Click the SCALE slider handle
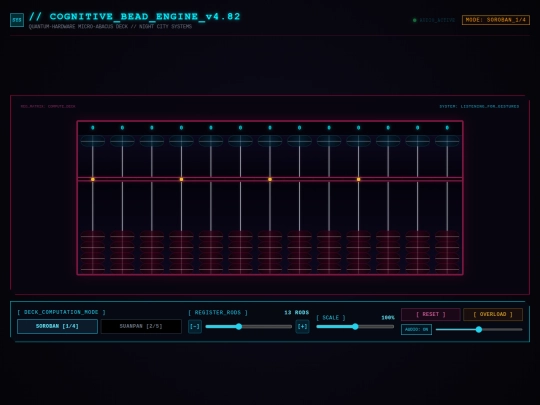 (x=355, y=326)
